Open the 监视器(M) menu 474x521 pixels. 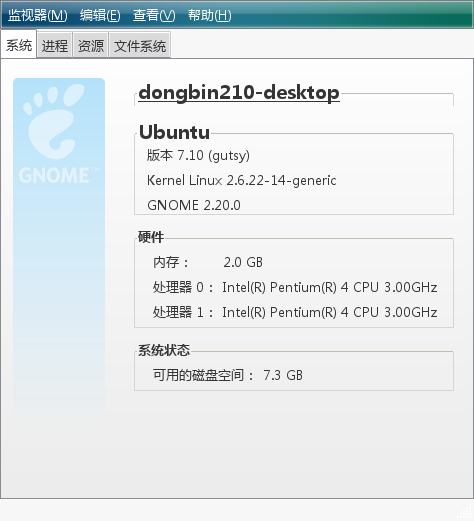pos(38,15)
